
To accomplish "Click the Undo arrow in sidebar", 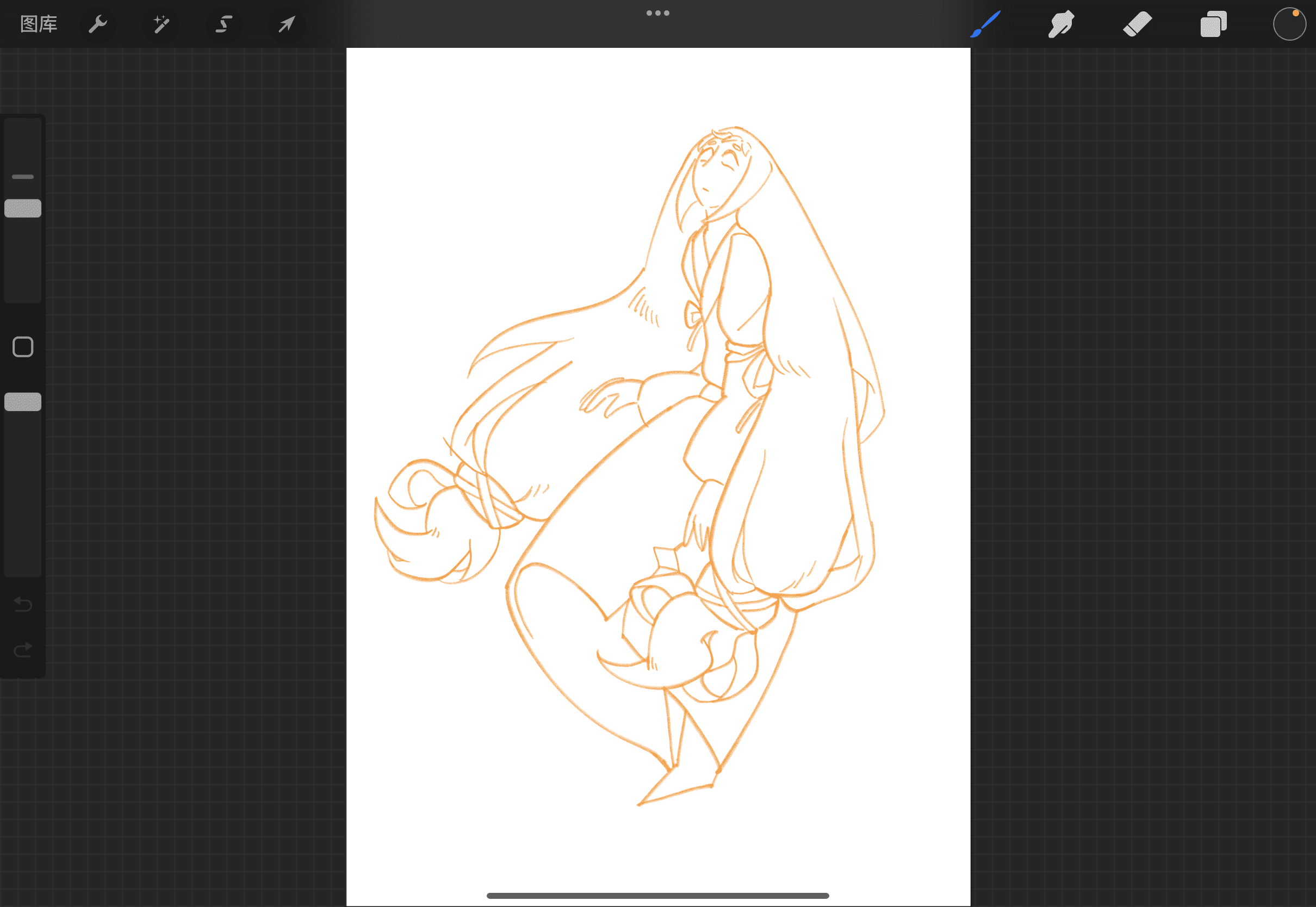I will point(23,604).
